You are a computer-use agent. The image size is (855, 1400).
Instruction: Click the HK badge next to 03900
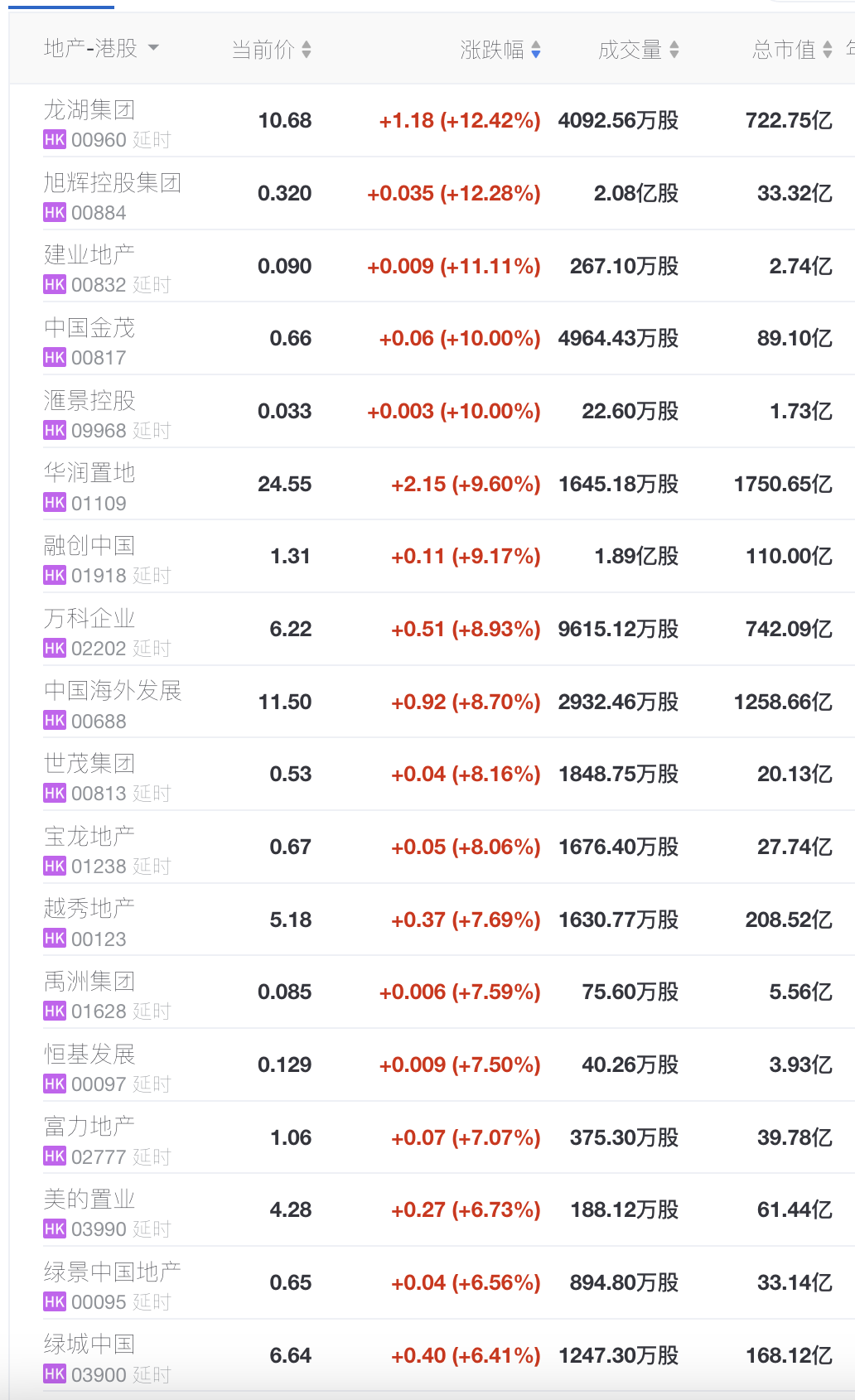[x=55, y=1374]
